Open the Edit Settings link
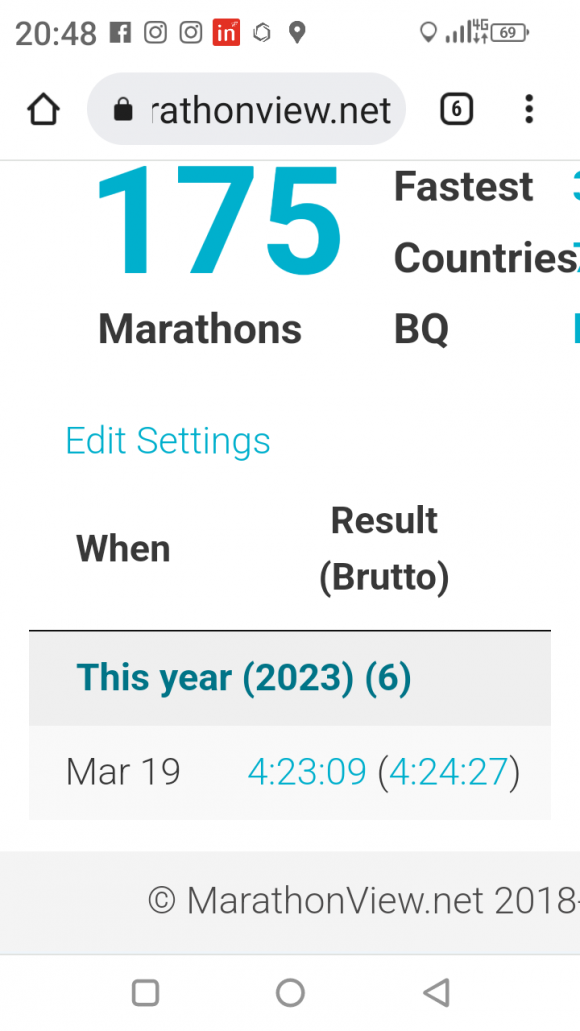 point(168,441)
